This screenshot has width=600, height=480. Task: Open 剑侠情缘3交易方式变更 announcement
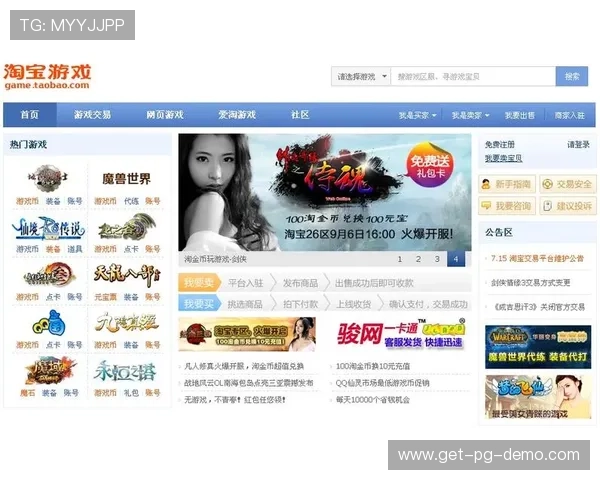pos(530,283)
